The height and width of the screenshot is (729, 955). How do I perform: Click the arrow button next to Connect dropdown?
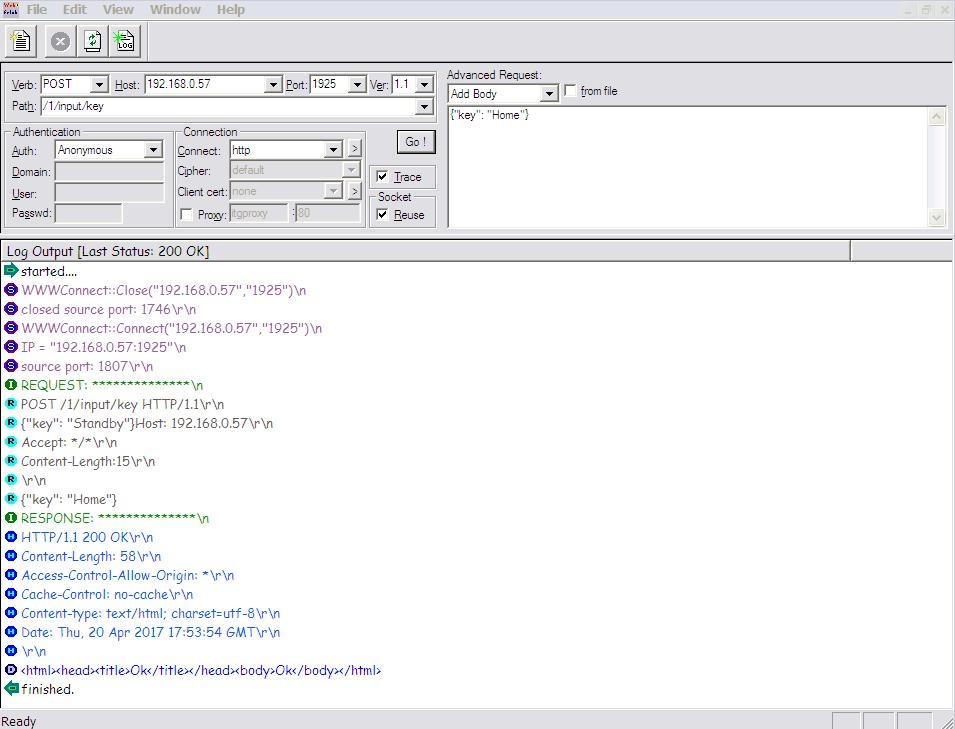point(353,150)
